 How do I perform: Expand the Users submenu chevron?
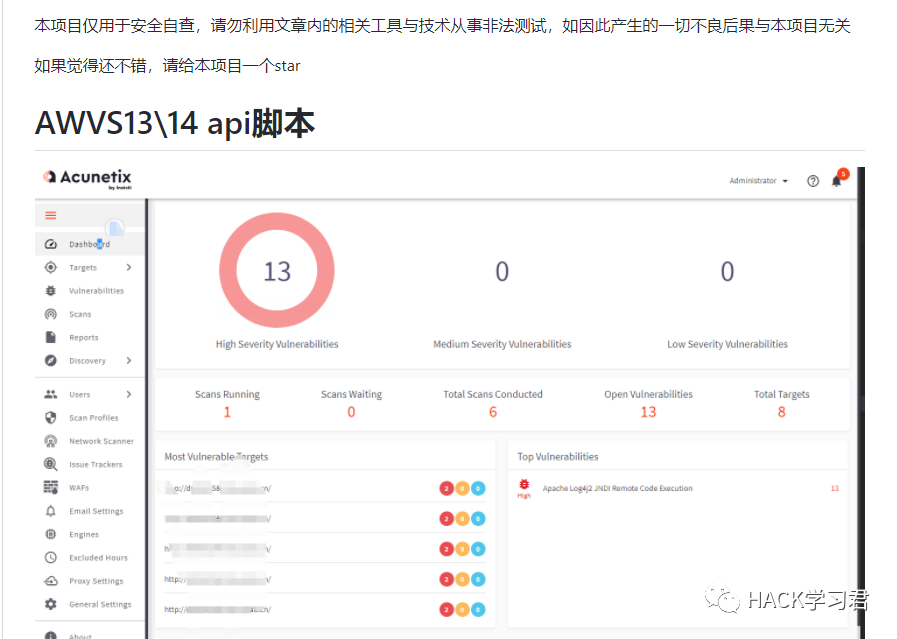(x=129, y=395)
